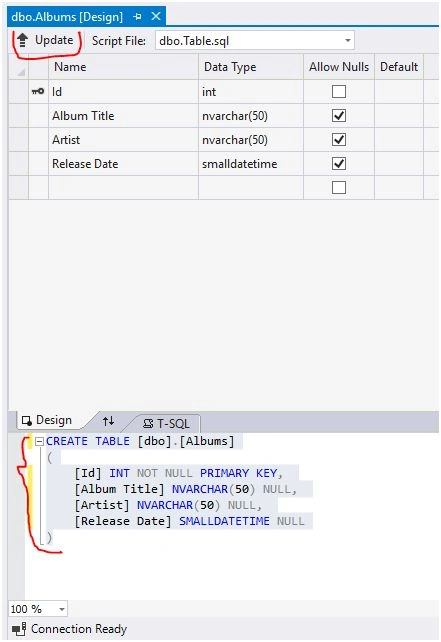The image size is (441, 642).
Task: Uncheck Allow Nulls for Release Date
Action: 339,164
